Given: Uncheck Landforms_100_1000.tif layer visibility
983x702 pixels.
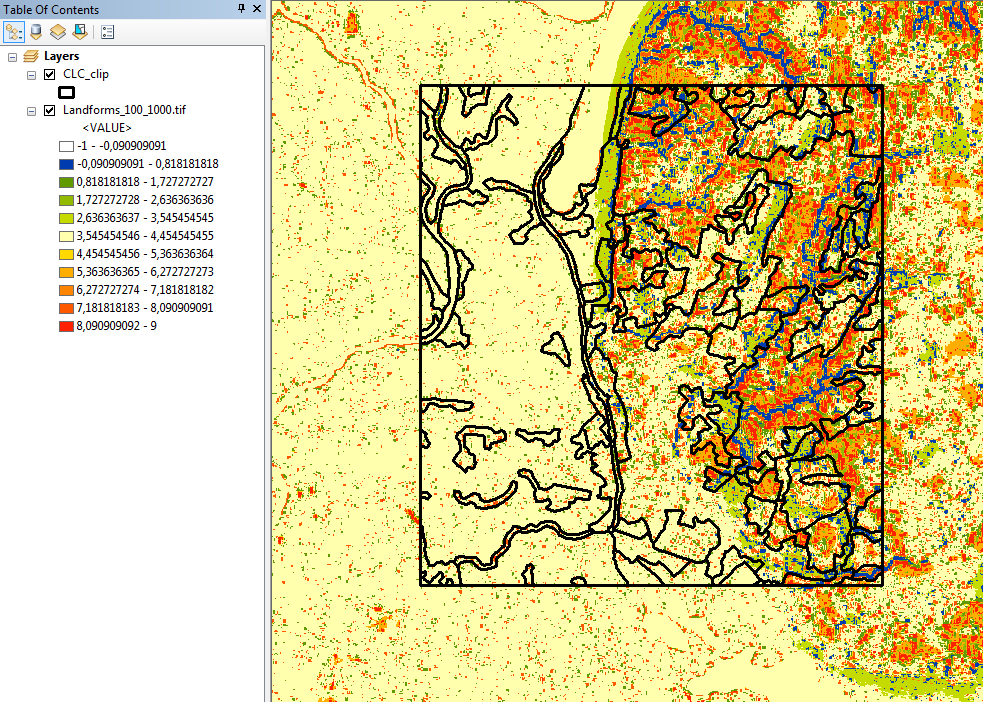Looking at the screenshot, I should point(50,111).
